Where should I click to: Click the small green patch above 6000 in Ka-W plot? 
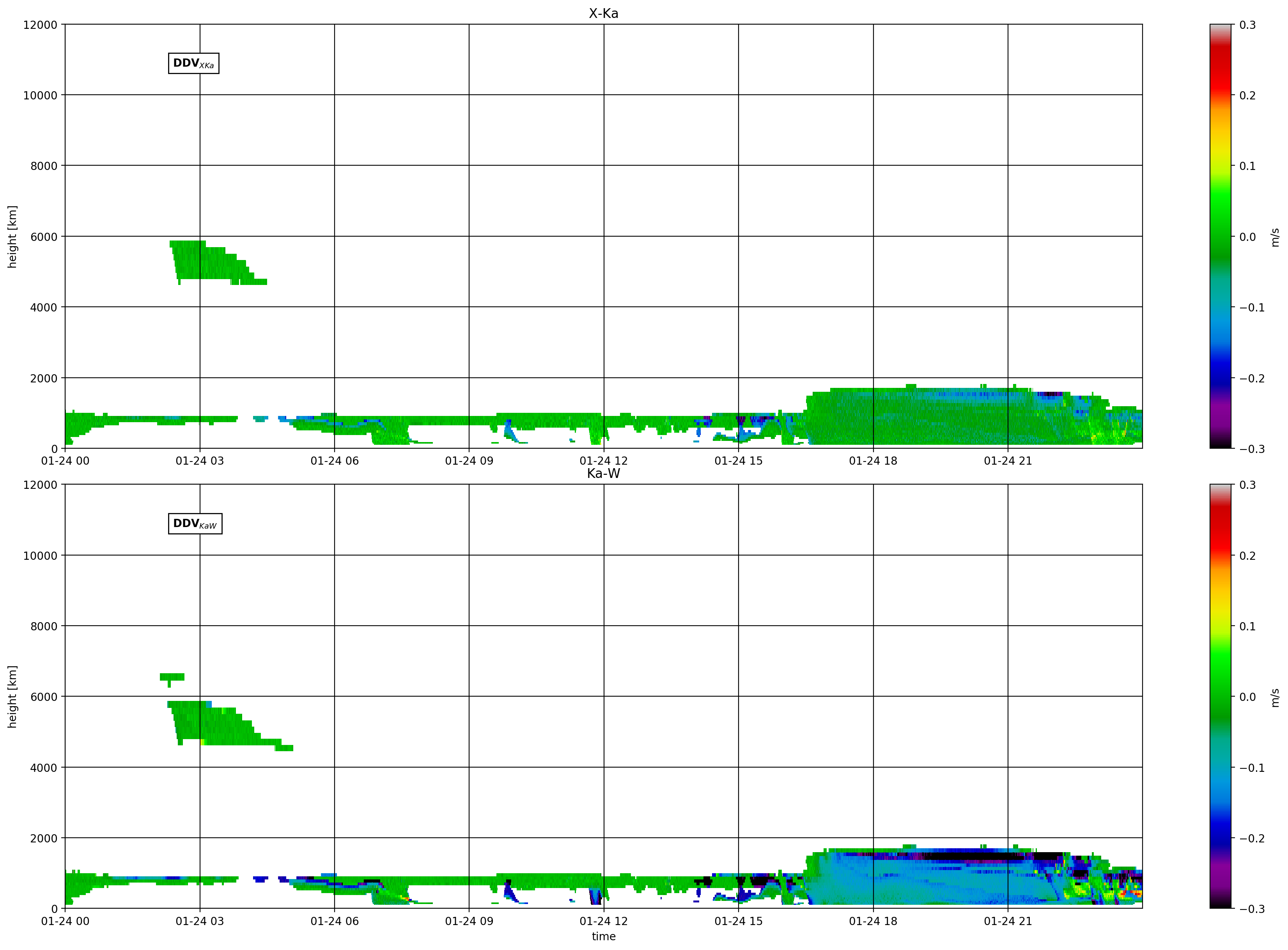pos(172,678)
